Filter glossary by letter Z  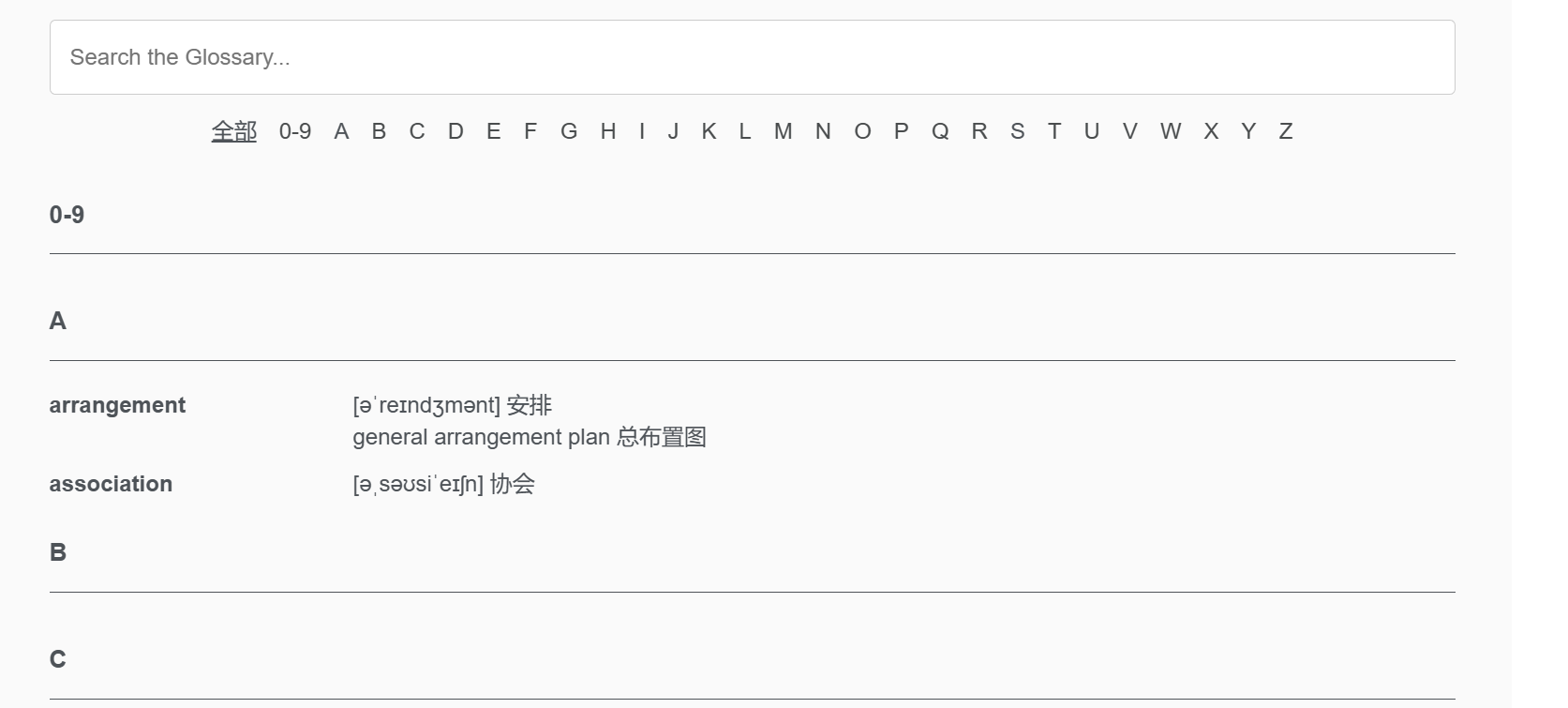pos(1286,131)
